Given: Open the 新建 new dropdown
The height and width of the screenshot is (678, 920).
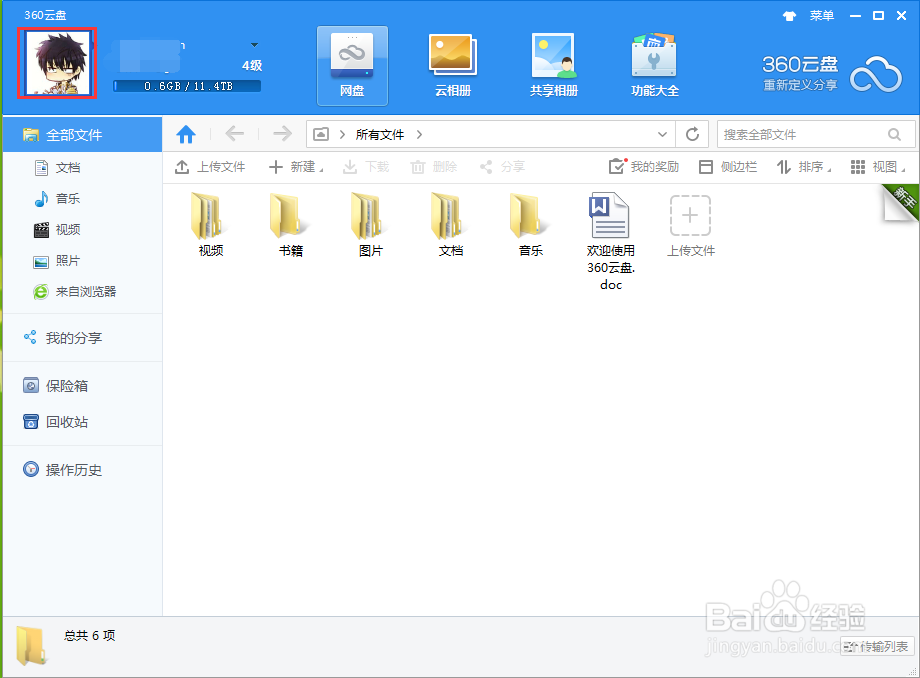Looking at the screenshot, I should pyautogui.click(x=296, y=167).
